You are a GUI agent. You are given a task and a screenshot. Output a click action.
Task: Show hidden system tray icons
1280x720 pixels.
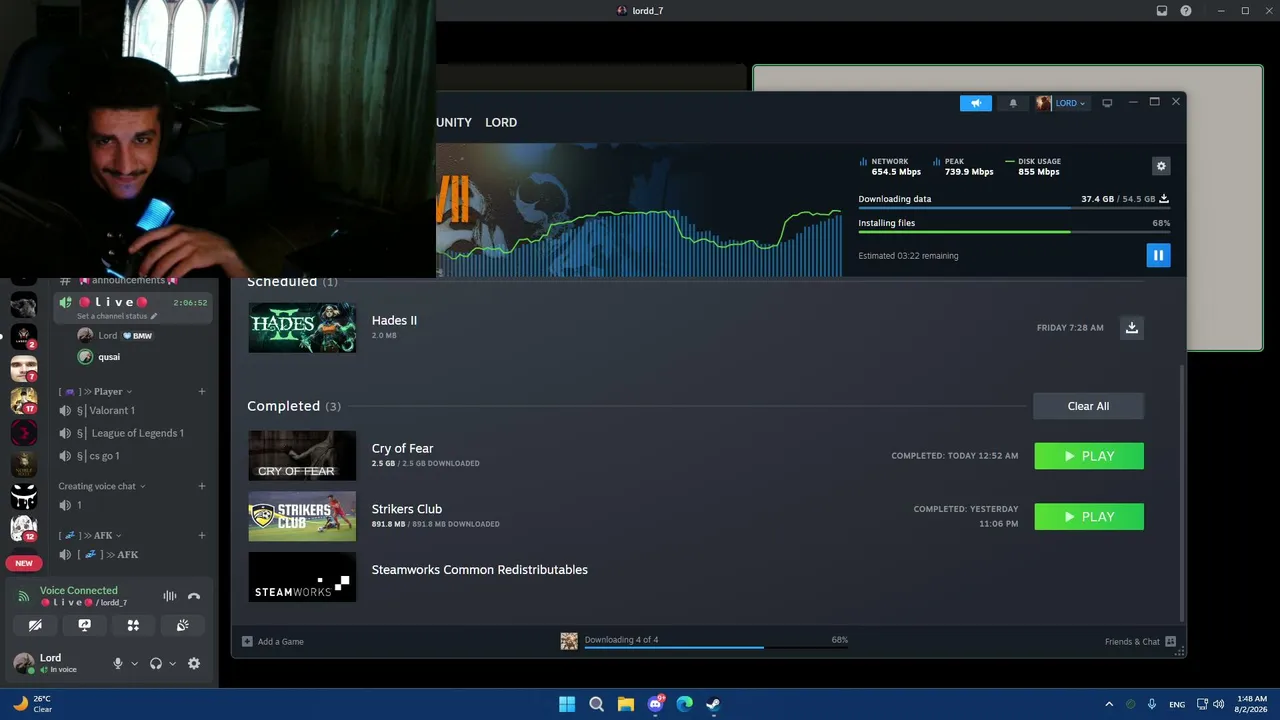click(x=1108, y=704)
